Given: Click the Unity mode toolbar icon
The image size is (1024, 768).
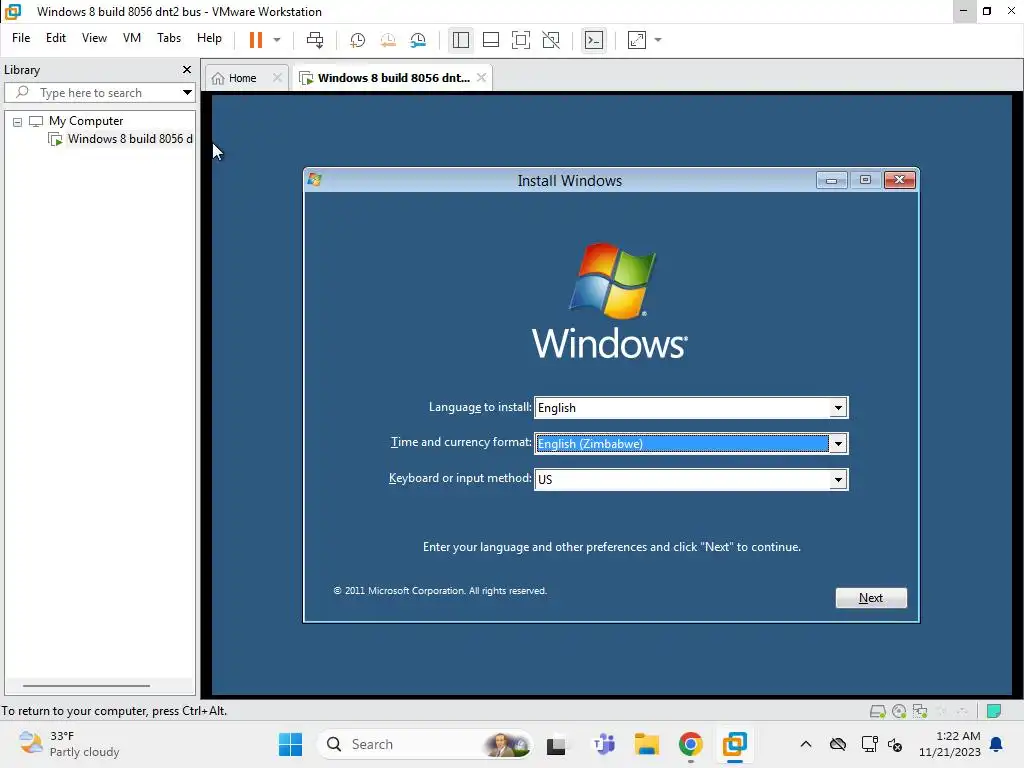Looking at the screenshot, I should coord(551,40).
